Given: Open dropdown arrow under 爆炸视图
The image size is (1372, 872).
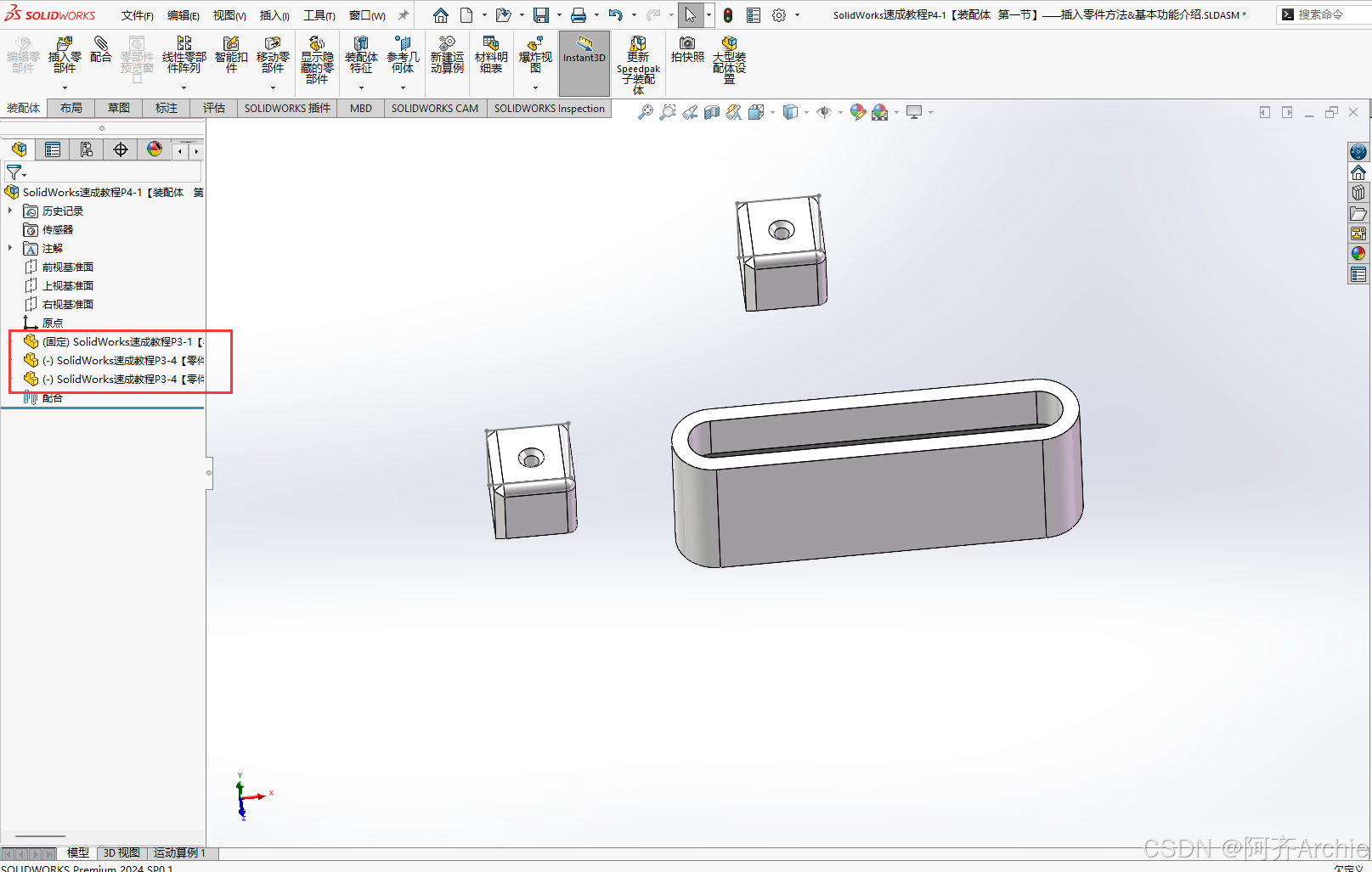Looking at the screenshot, I should click(535, 87).
